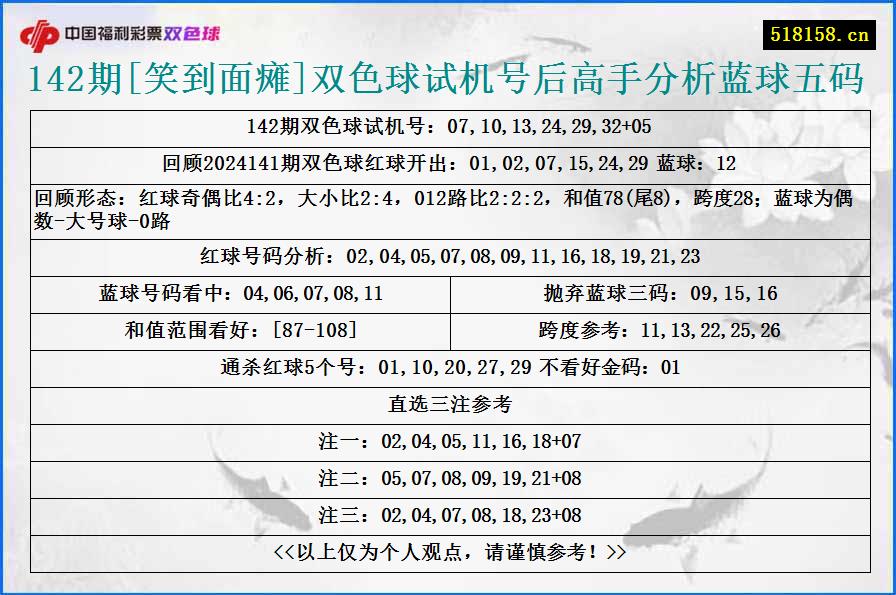The image size is (896, 595).
Task: Open the 142期 article title link
Action: (x=448, y=80)
